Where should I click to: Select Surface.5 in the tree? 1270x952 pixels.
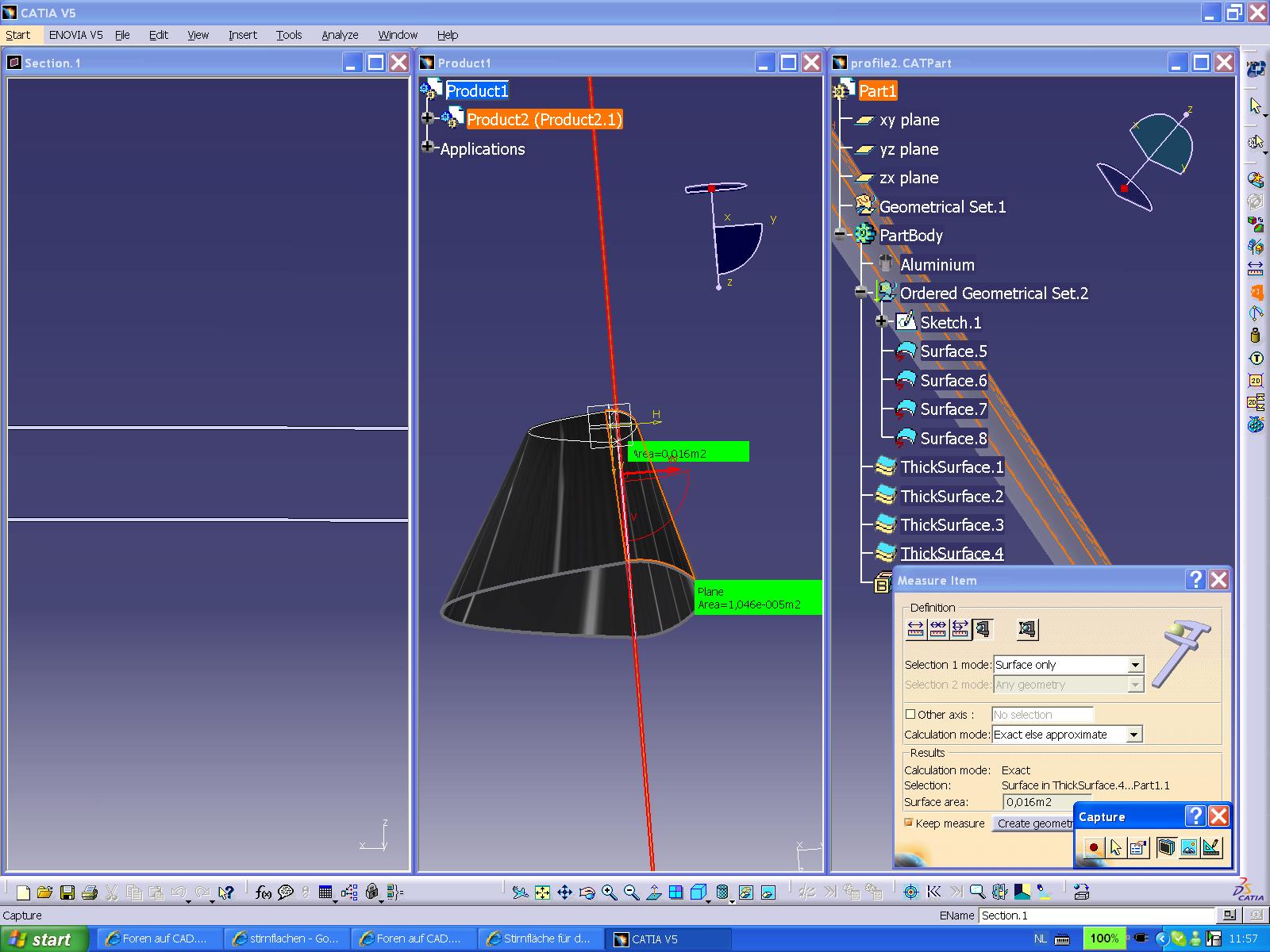coord(953,351)
